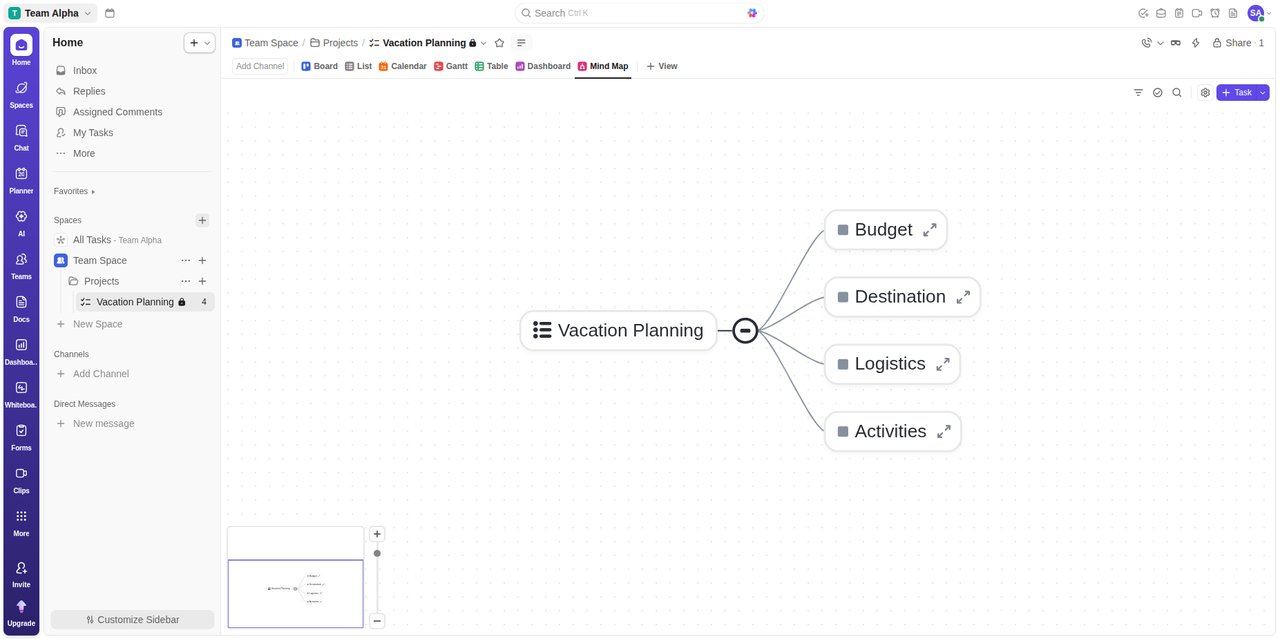Screen dimensions: 1280x639
Task: Open Clips from the left rail
Action: (x=21, y=480)
